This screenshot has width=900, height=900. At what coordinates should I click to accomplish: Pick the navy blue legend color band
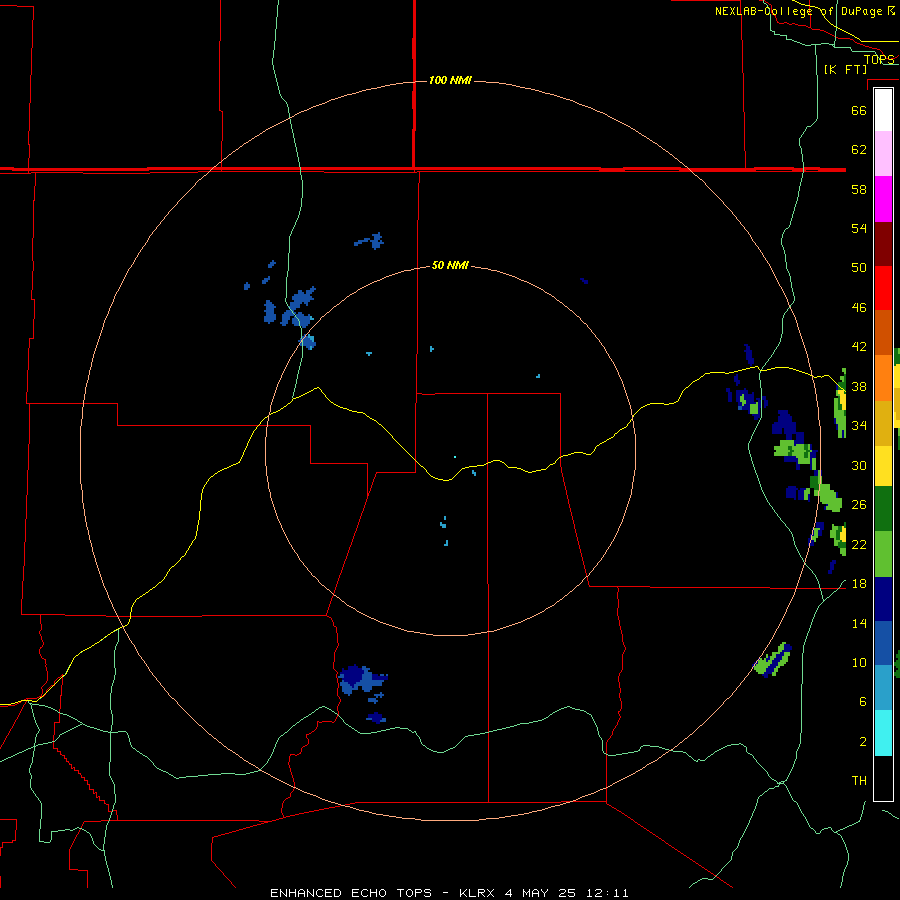pos(883,599)
